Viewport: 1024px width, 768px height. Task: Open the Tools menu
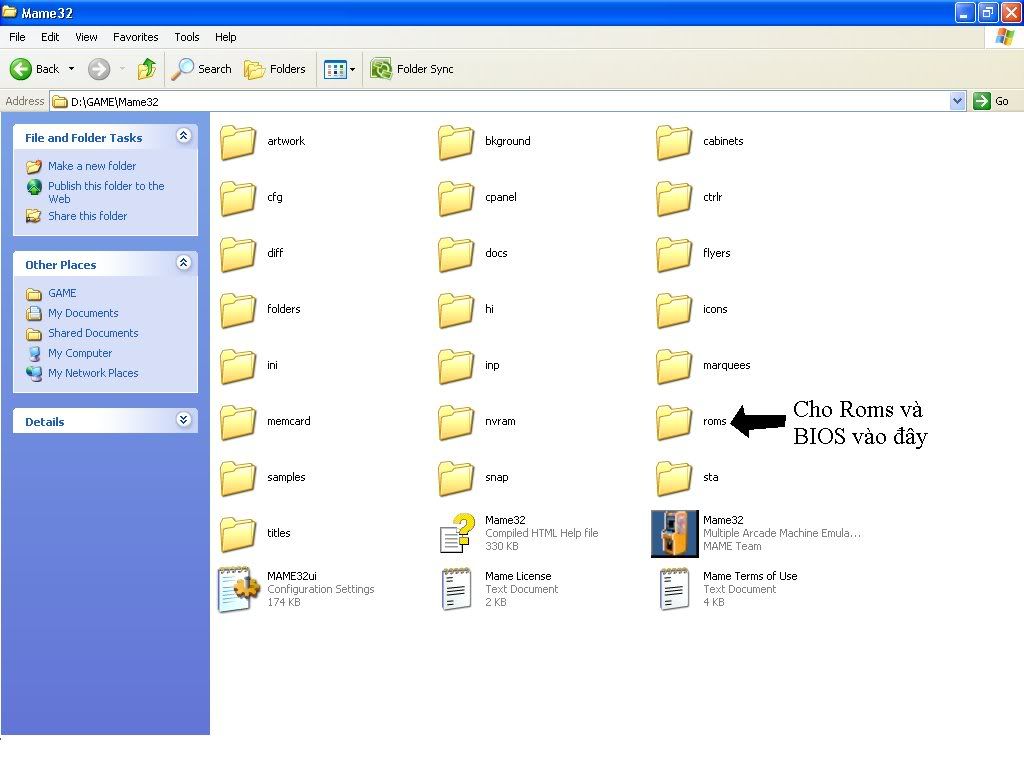click(x=187, y=37)
